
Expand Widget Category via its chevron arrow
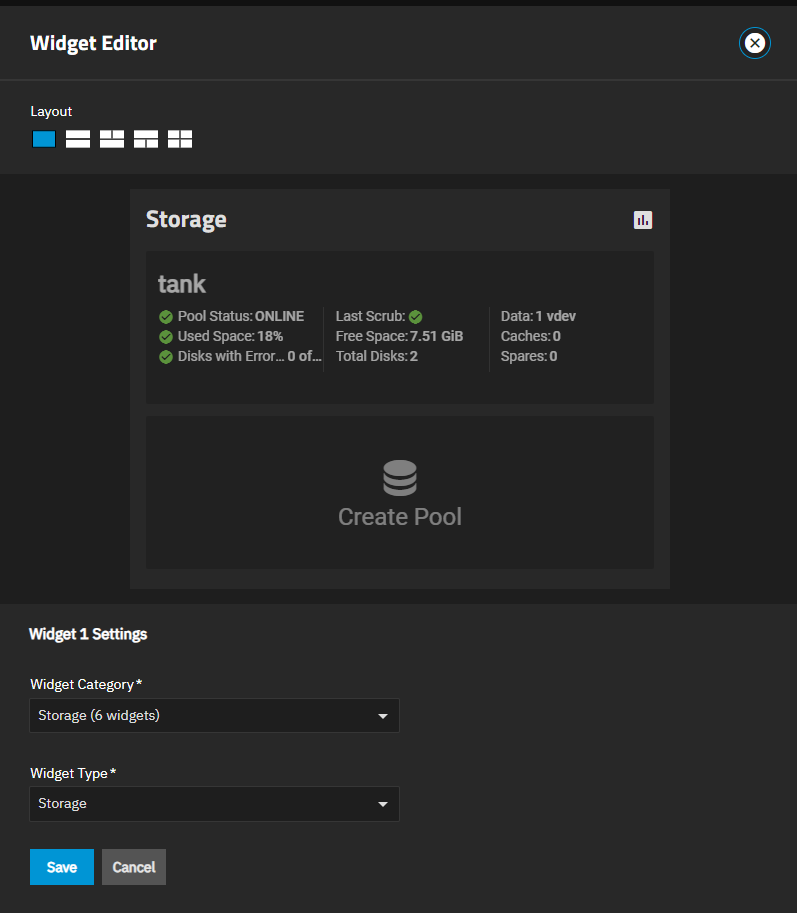tap(383, 715)
